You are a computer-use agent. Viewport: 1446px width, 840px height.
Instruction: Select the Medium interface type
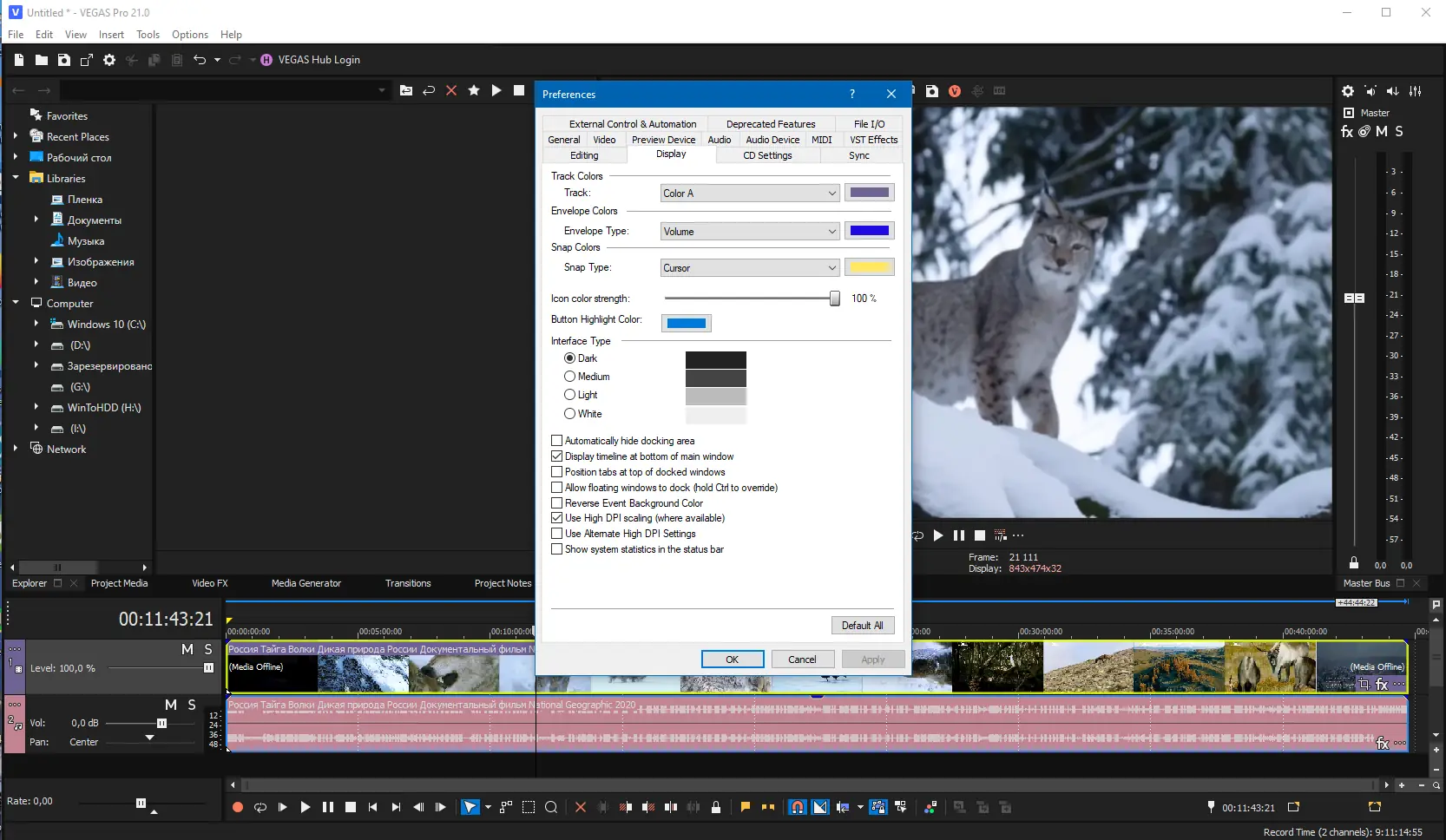pyautogui.click(x=569, y=377)
